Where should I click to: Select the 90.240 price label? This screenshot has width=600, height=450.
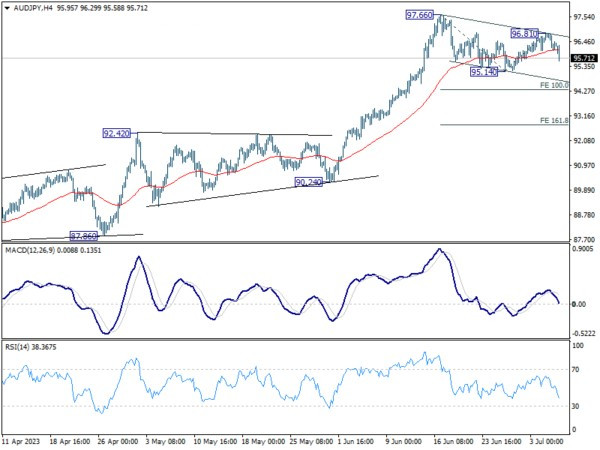[309, 182]
